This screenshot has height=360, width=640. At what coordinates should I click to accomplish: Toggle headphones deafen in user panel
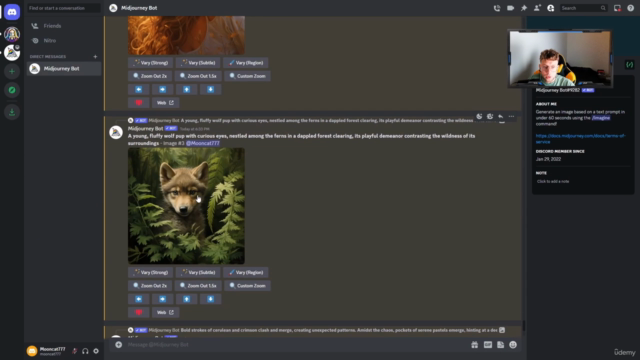(85, 351)
